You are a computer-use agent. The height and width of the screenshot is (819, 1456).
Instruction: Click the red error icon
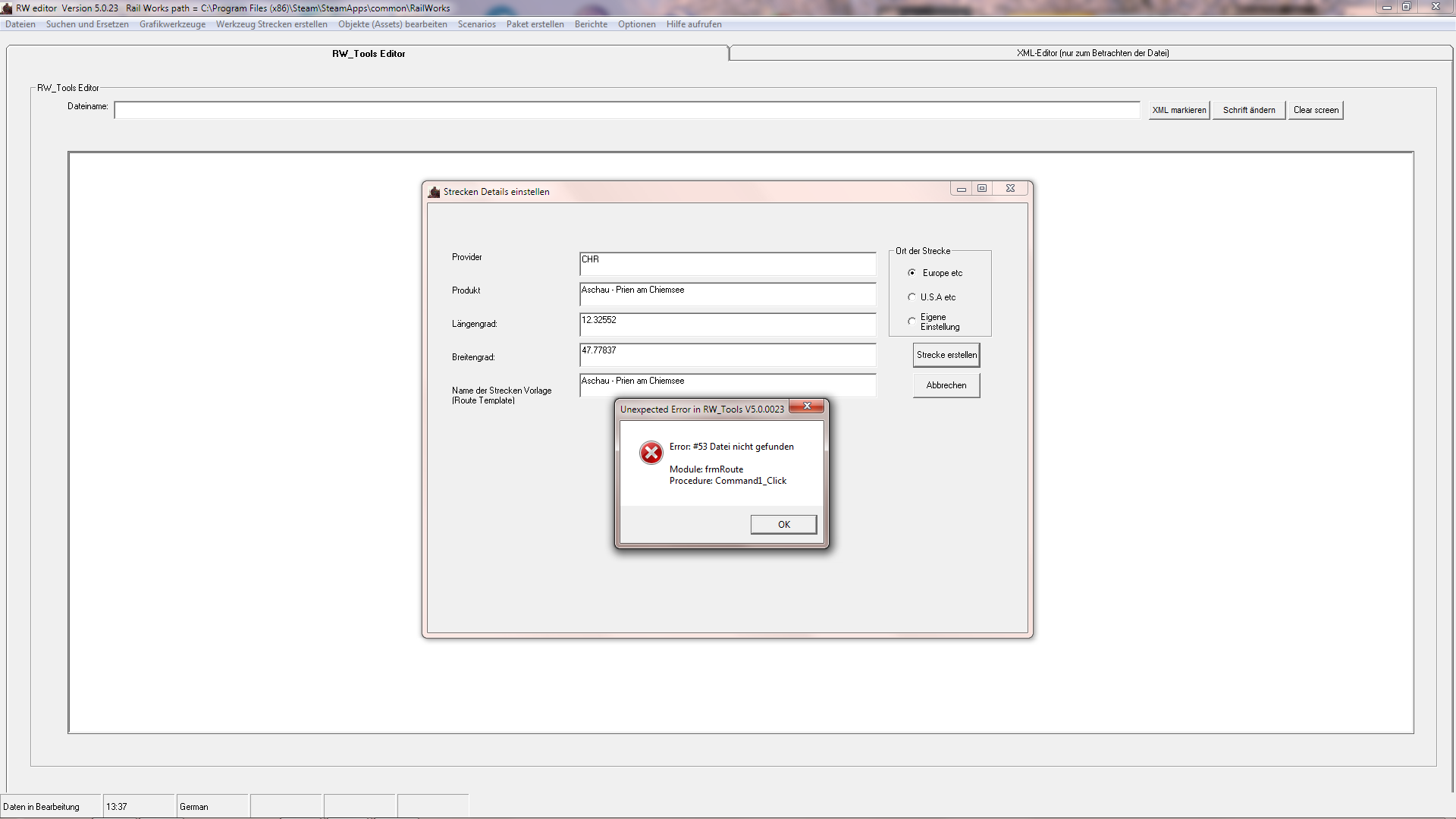[651, 453]
